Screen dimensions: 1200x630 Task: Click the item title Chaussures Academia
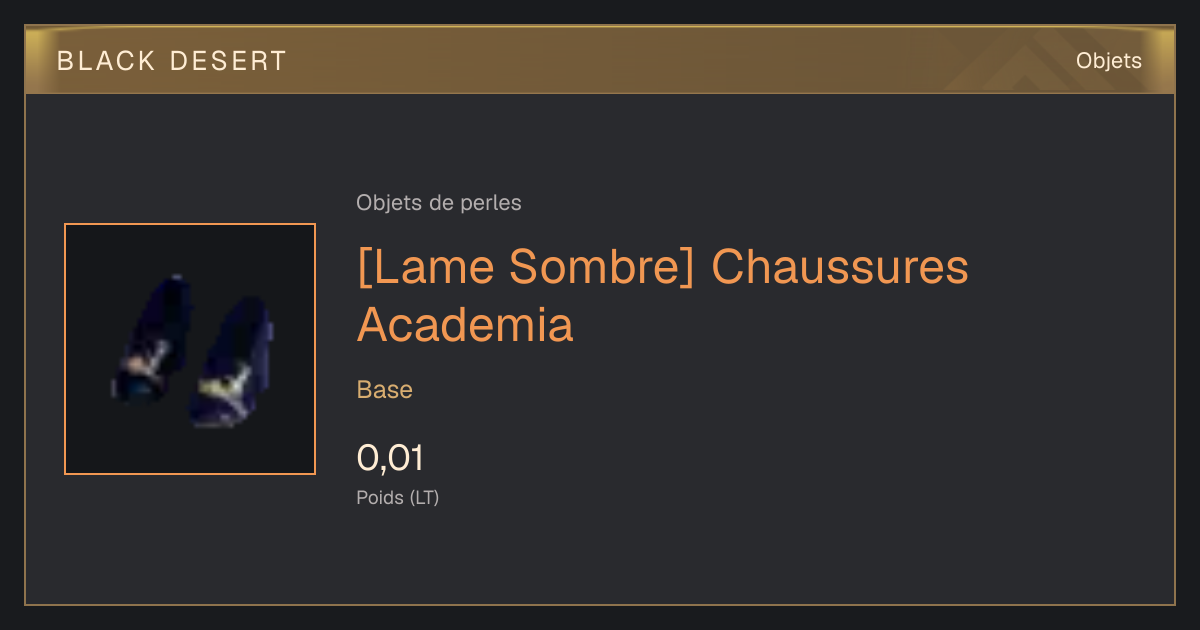click(x=662, y=295)
